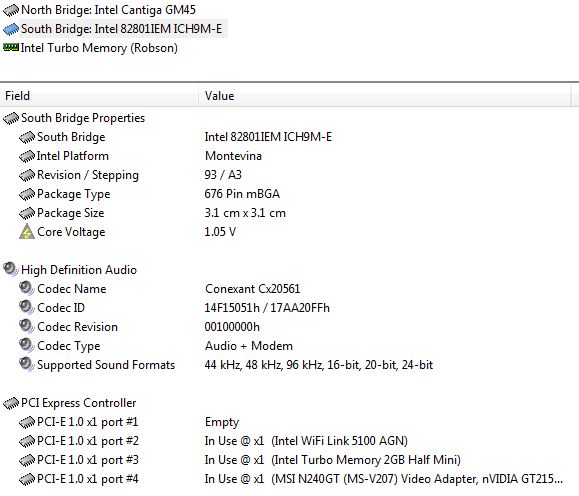Select the 676 Pin mBGA value
Screen dimensions: 579x496
(242, 194)
